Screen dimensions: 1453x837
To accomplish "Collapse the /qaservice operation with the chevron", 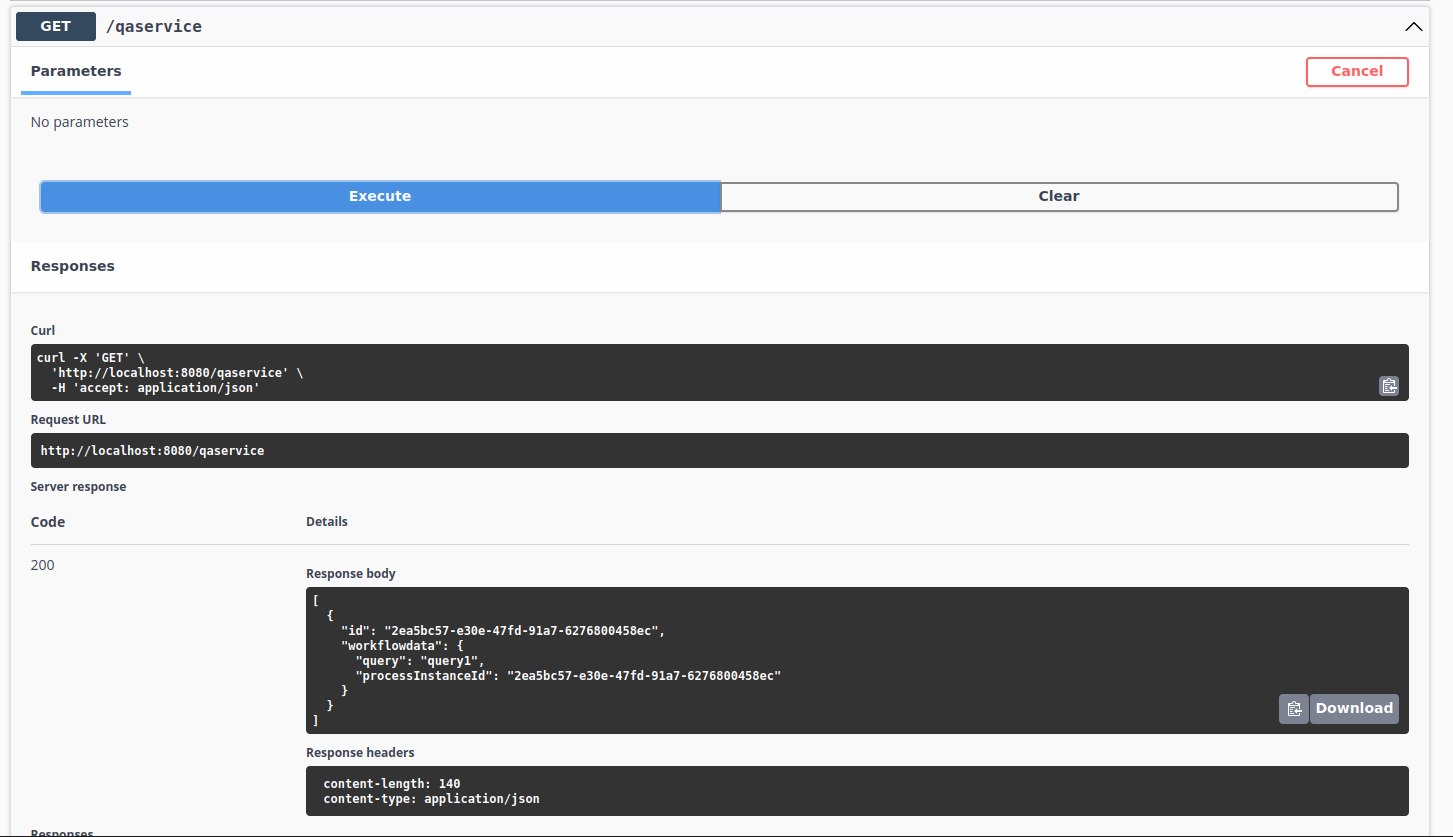I will (1413, 27).
